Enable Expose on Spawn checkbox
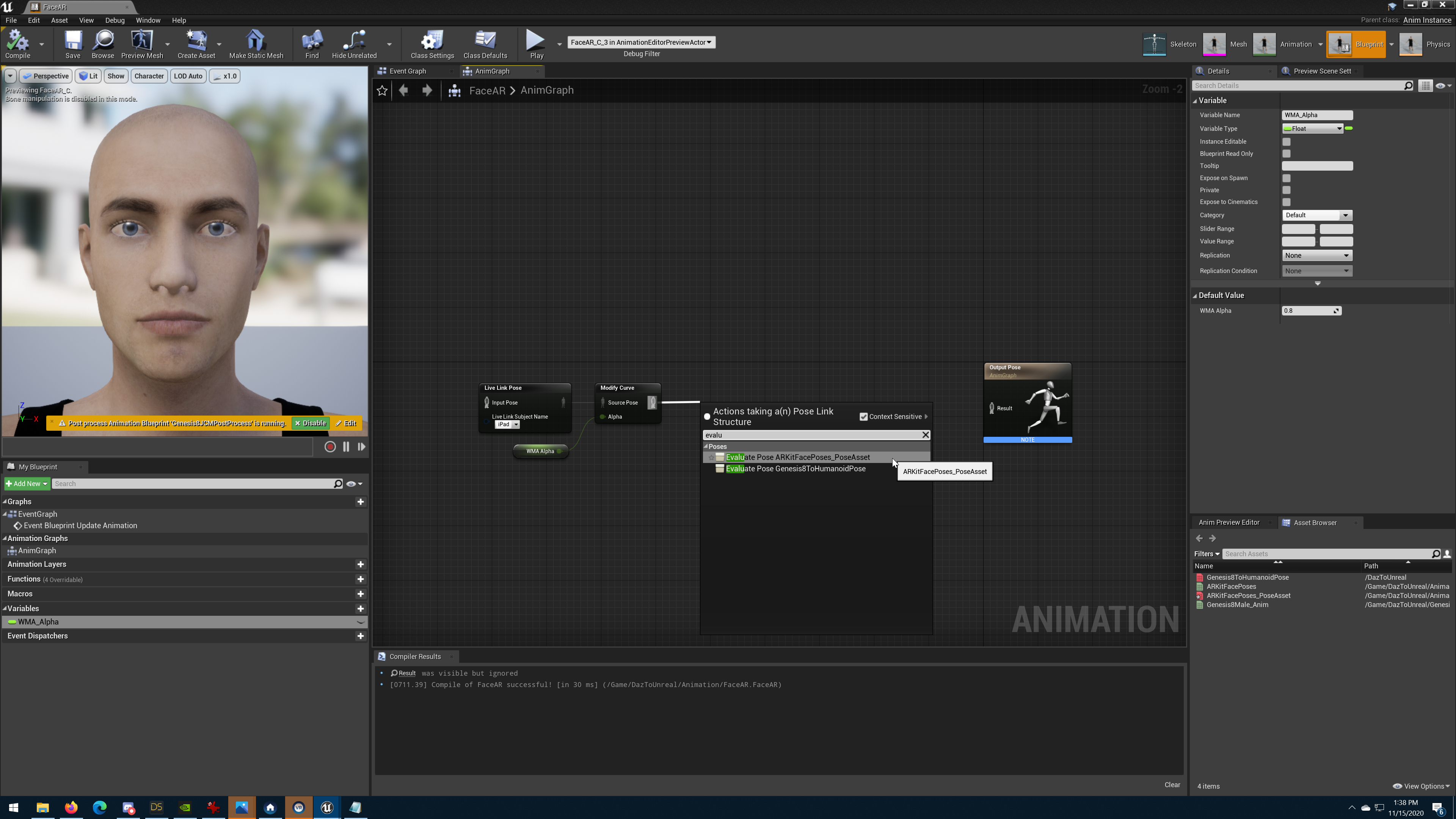This screenshot has width=1456, height=819. 1287,178
